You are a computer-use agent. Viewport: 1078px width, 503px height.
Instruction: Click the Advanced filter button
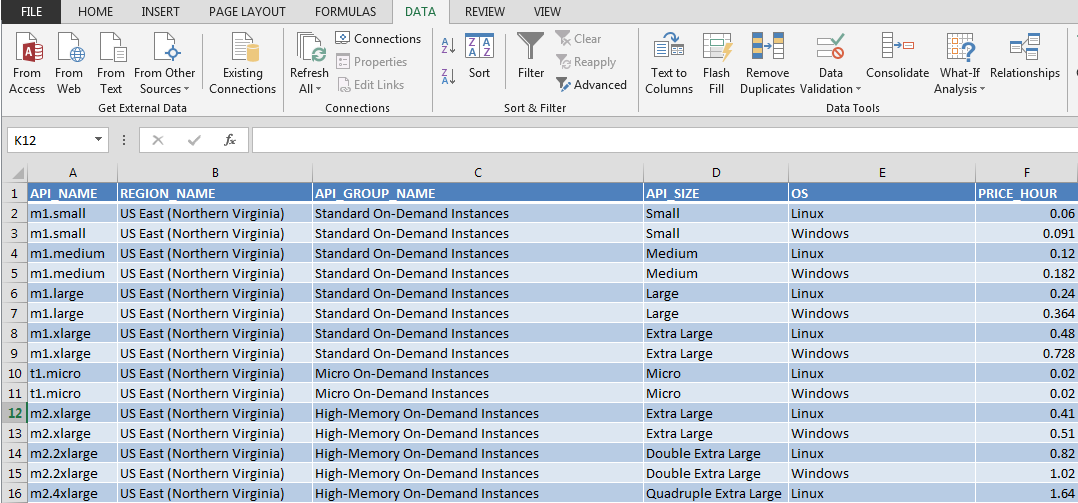coord(592,85)
